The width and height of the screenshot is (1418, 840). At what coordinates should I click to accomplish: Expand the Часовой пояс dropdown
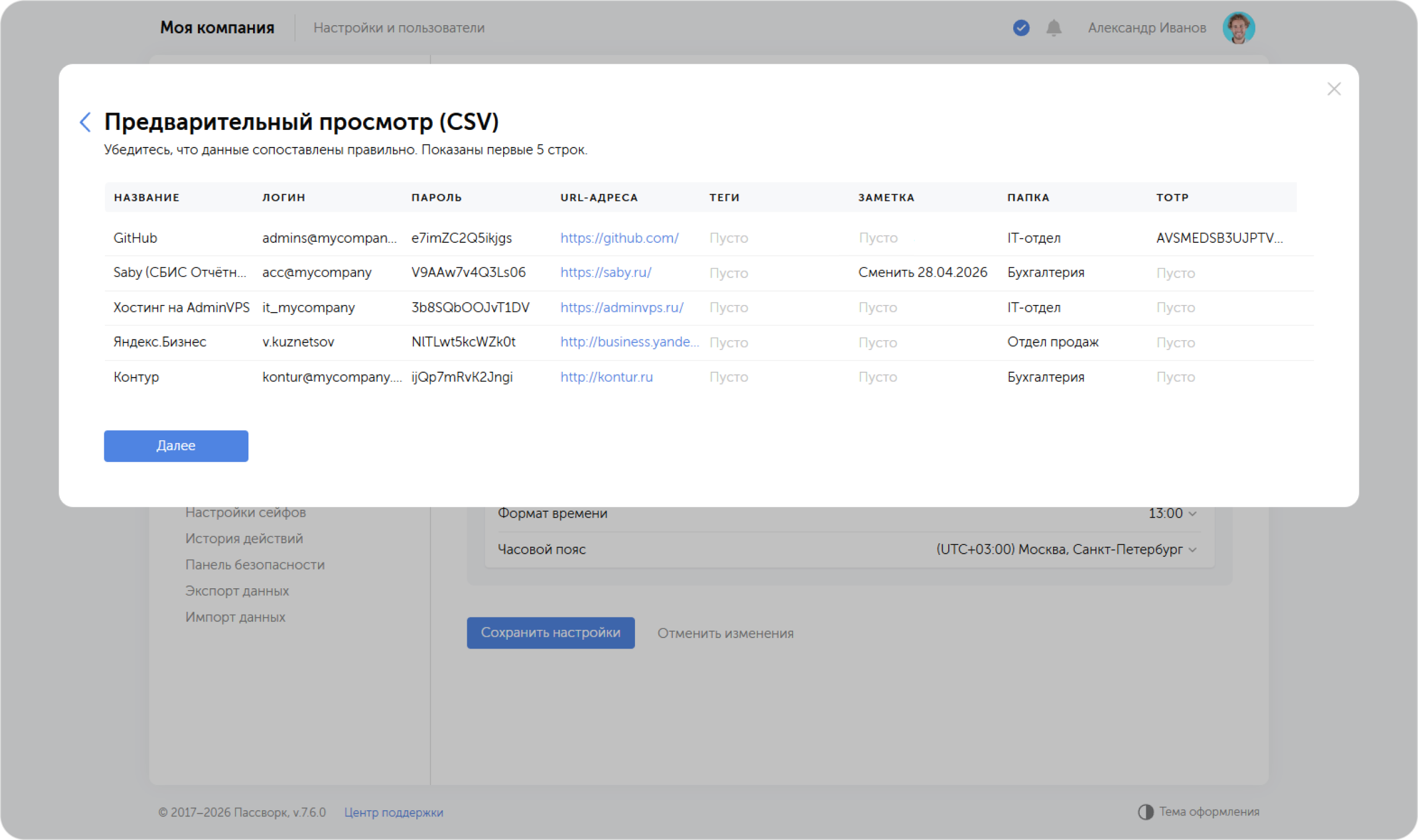[1066, 550]
